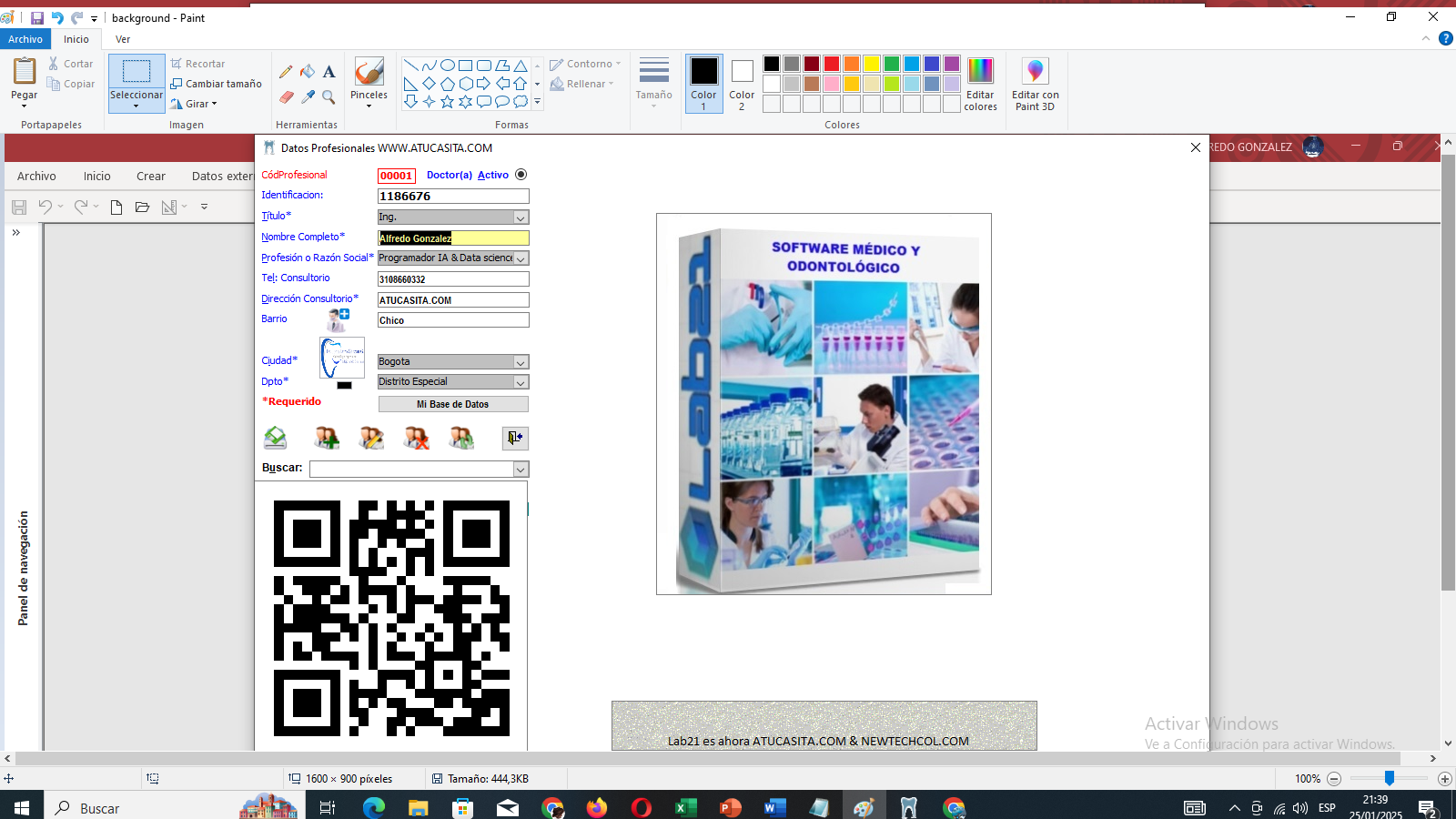Open Editar colores palette
Screen dimensions: 1456x819
pyautogui.click(x=980, y=84)
